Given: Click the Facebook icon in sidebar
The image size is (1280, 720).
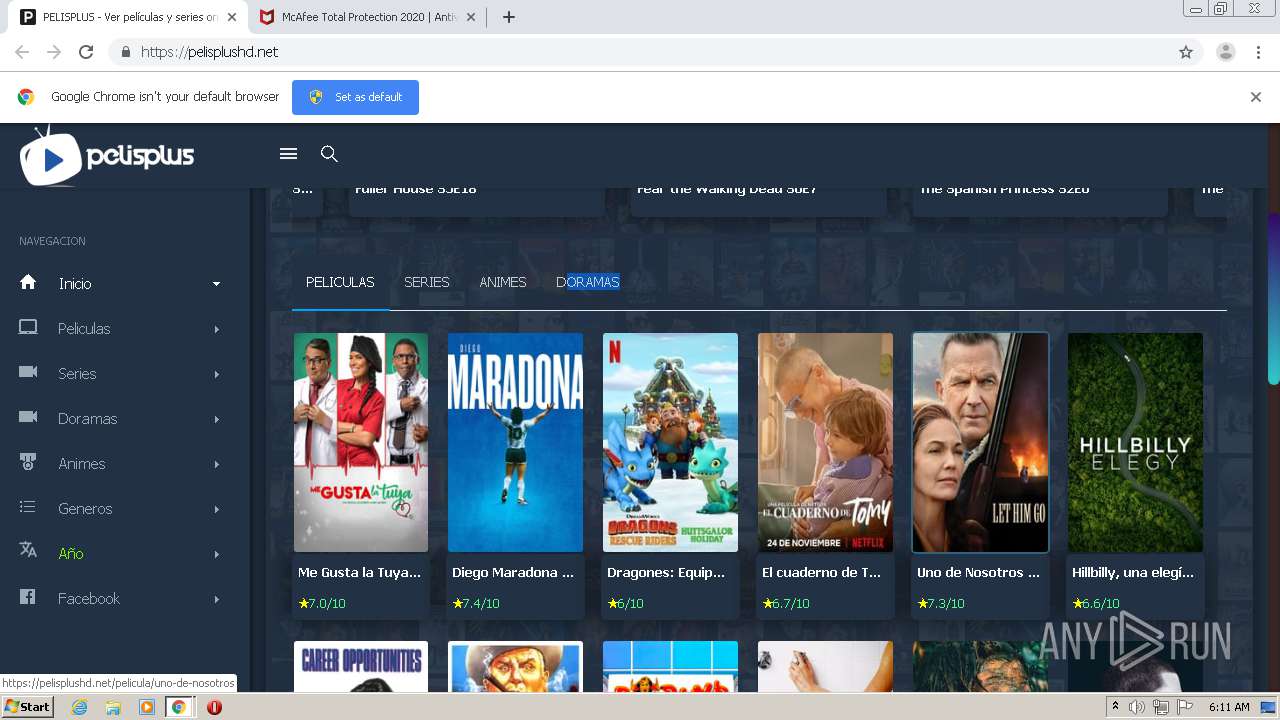Looking at the screenshot, I should click(28, 597).
